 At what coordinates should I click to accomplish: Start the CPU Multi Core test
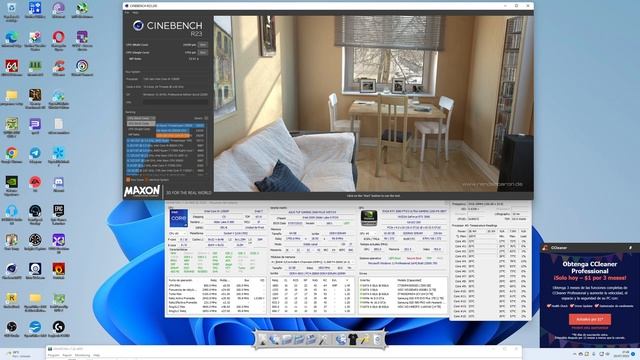click(x=202, y=44)
